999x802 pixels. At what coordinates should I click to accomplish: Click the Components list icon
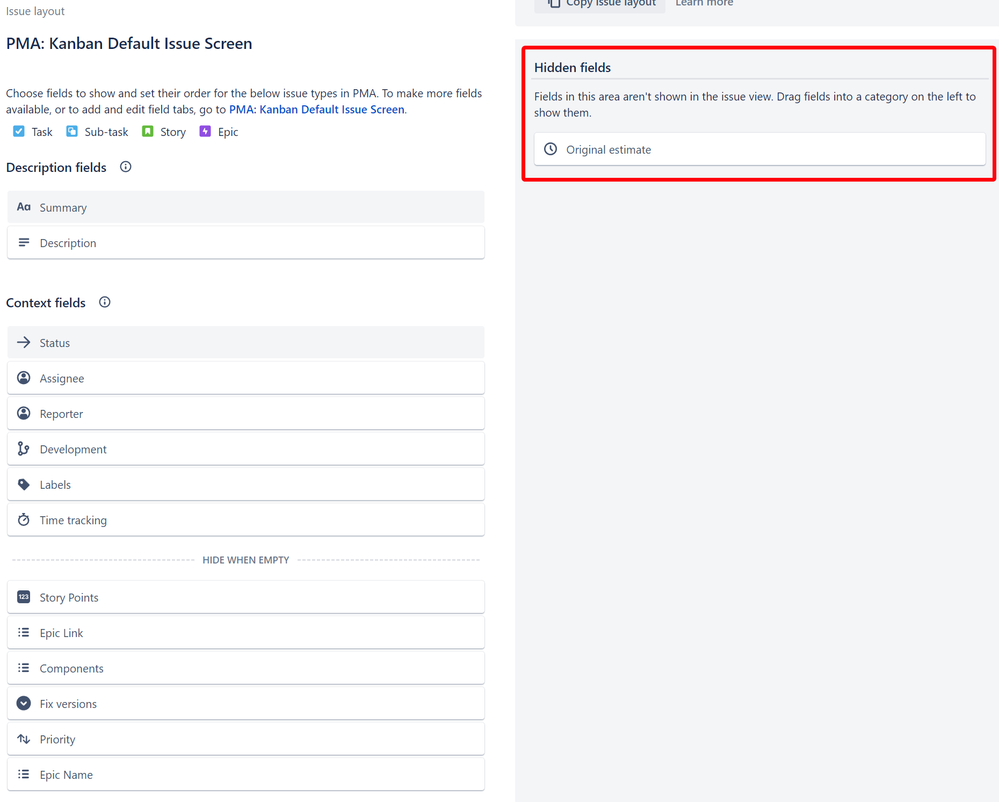tap(24, 668)
